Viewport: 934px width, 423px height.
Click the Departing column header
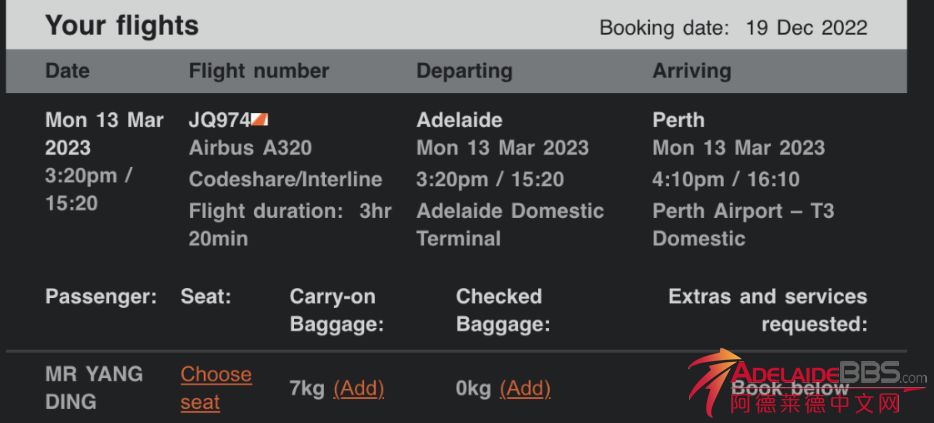pos(464,71)
